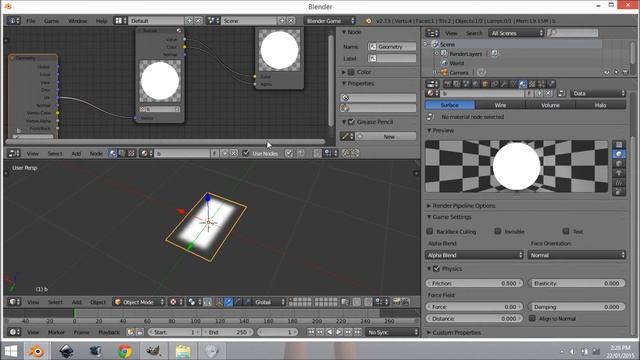Open the World properties tab icon
Viewport: 640px width, 360px height.
pyautogui.click(x=476, y=84)
